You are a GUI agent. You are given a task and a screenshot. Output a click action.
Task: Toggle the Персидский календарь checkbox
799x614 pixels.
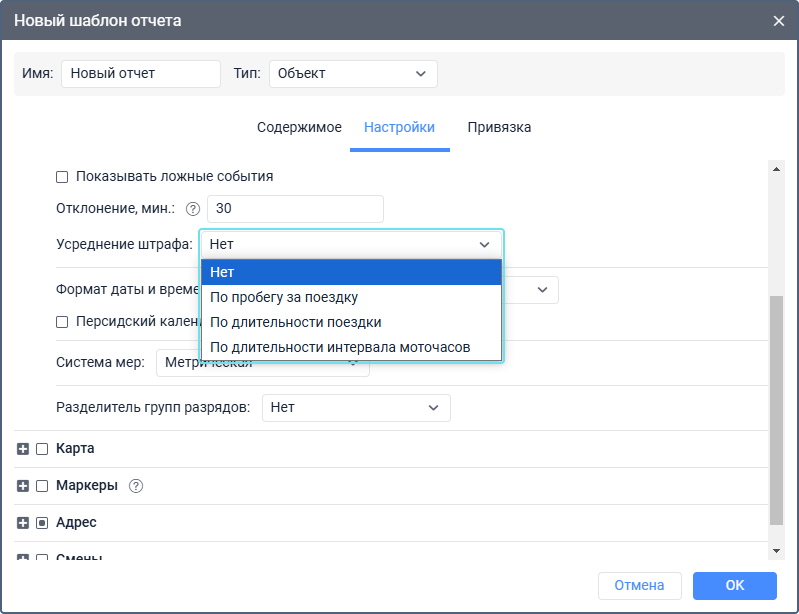click(x=62, y=322)
